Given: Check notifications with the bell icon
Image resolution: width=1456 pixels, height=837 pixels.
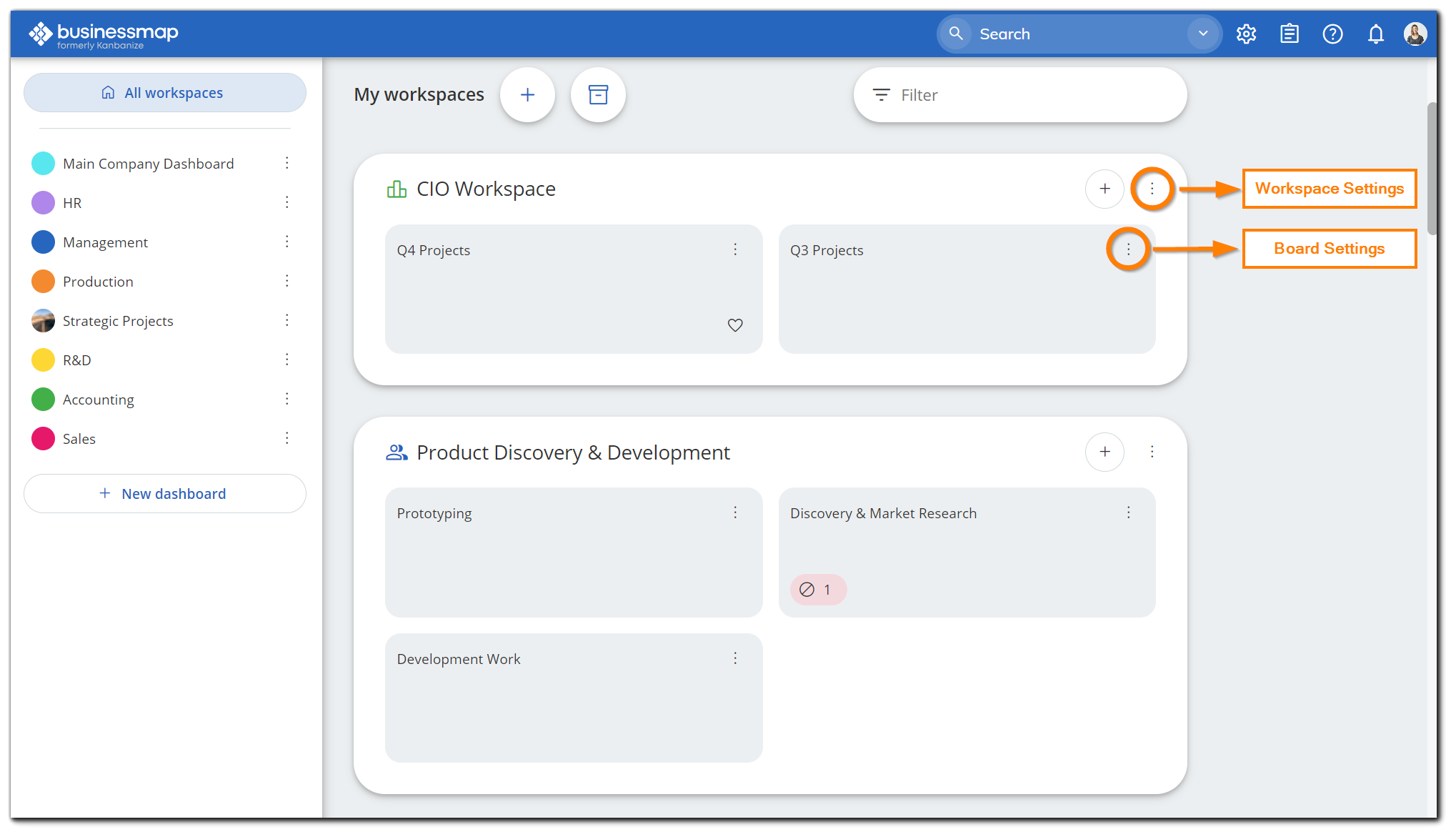Looking at the screenshot, I should coord(1376,34).
